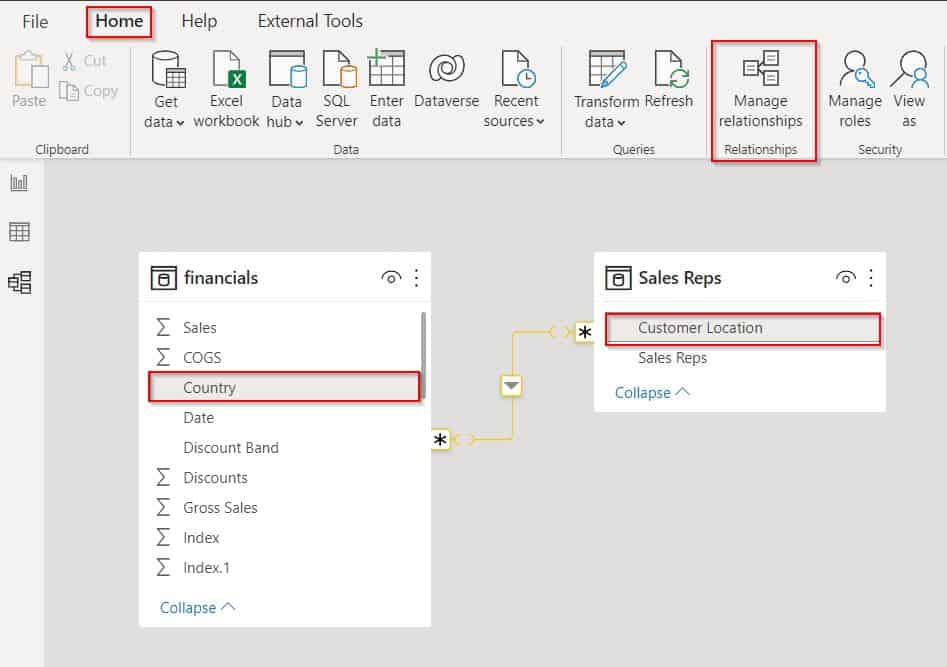
Task: Open Dataverse connector
Action: [447, 82]
